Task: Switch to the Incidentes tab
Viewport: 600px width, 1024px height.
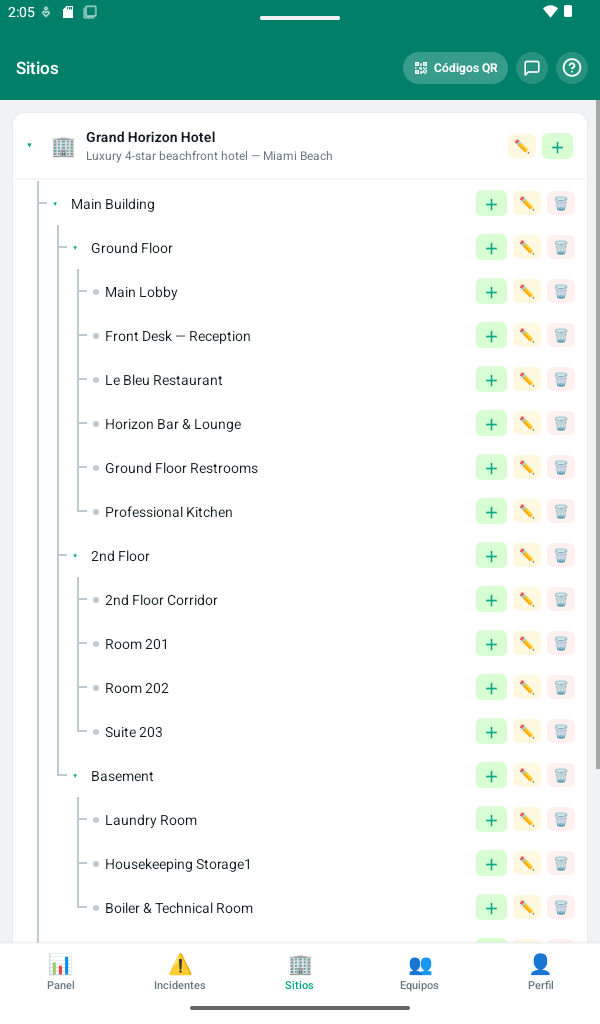Action: (180, 972)
